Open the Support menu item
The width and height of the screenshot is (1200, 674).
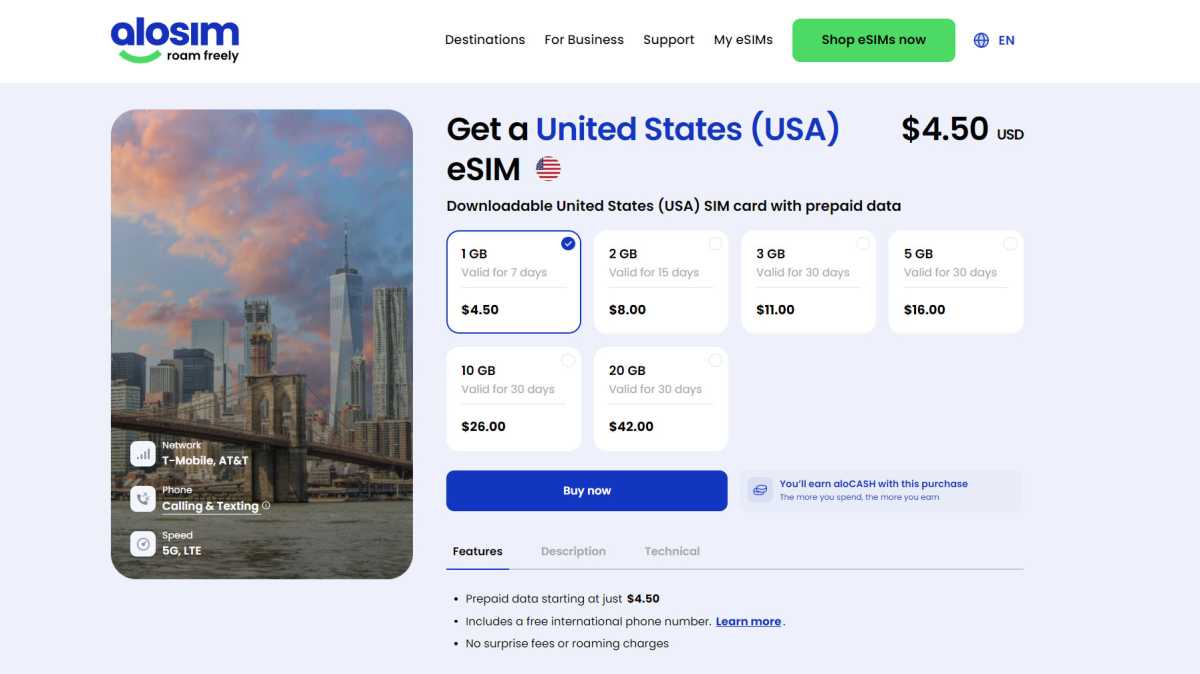pyautogui.click(x=669, y=40)
